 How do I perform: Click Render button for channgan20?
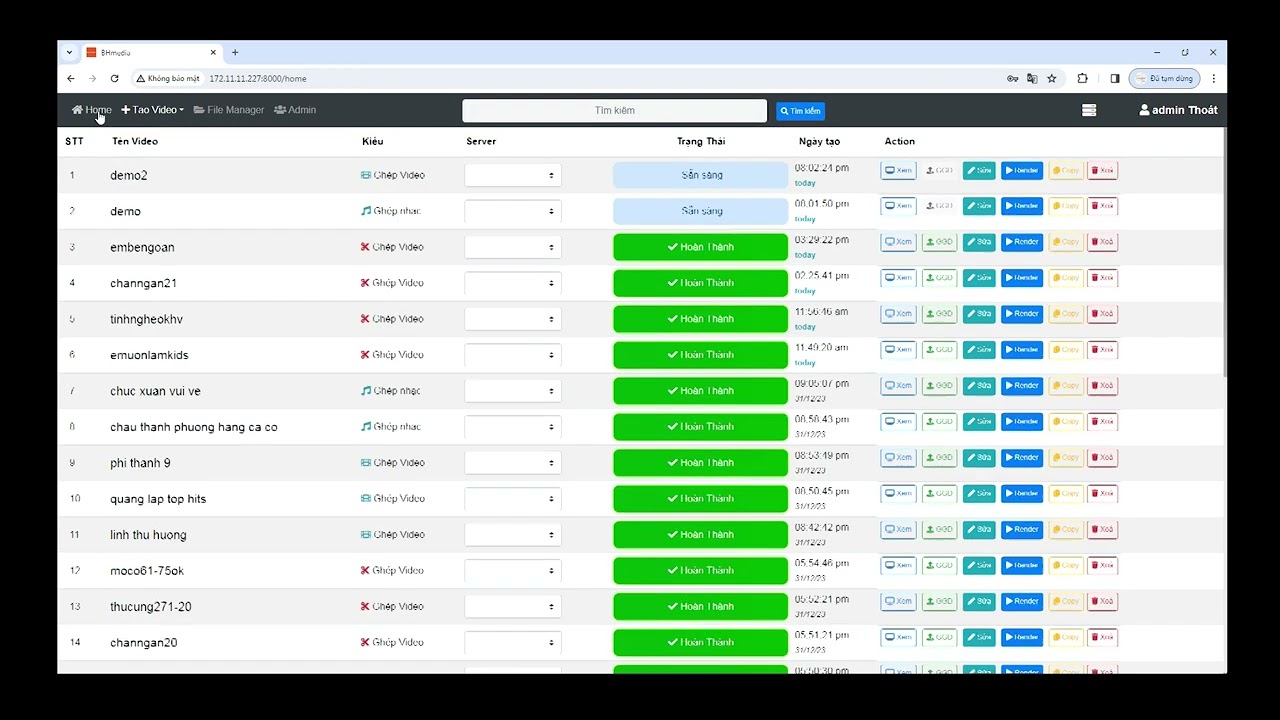1022,638
